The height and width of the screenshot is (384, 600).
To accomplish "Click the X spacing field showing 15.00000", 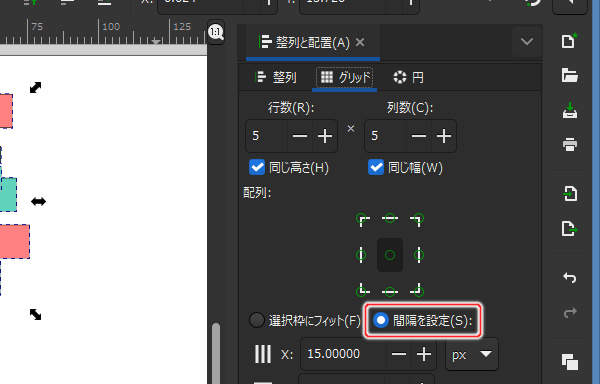I will [344, 354].
